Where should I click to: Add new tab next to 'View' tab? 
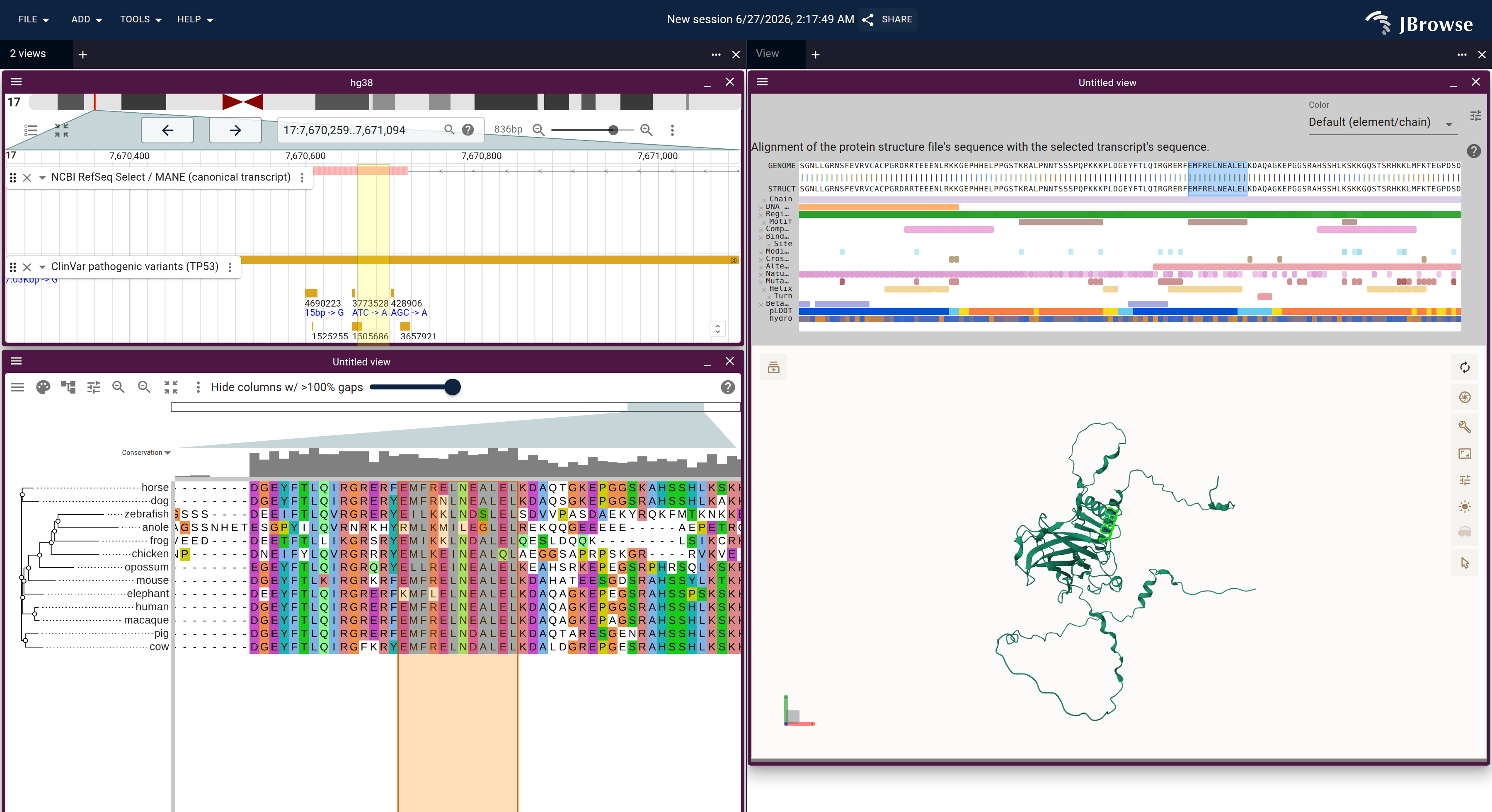coord(816,54)
